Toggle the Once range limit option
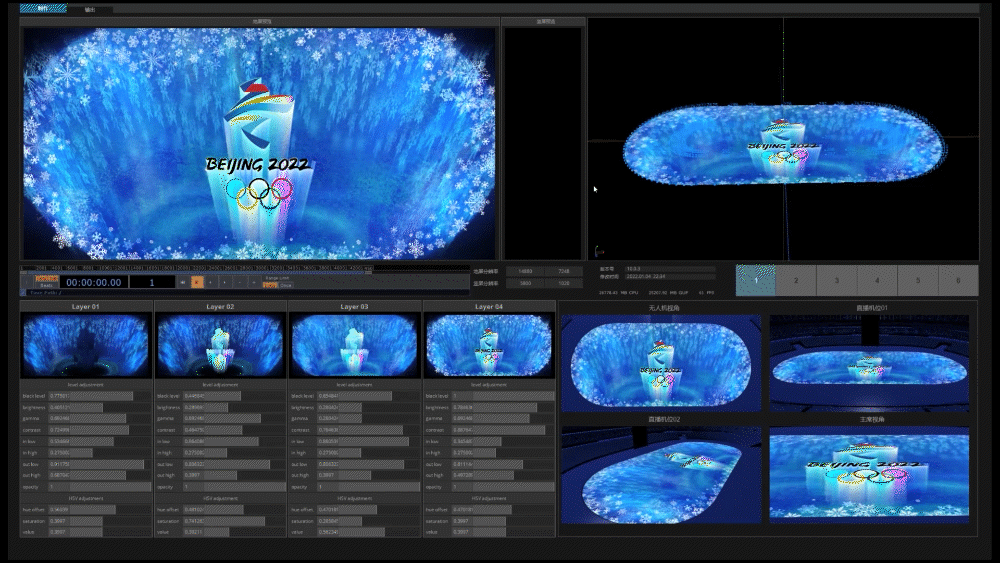Screen dimensions: 1000x563 [x=286, y=285]
